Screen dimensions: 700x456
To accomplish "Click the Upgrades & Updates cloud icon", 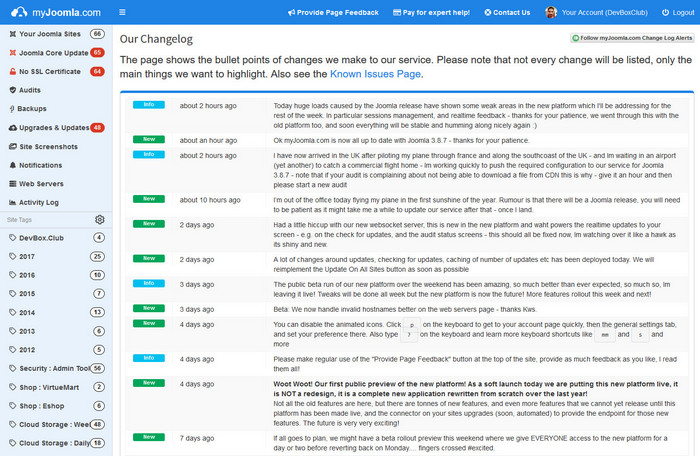I will (x=12, y=128).
